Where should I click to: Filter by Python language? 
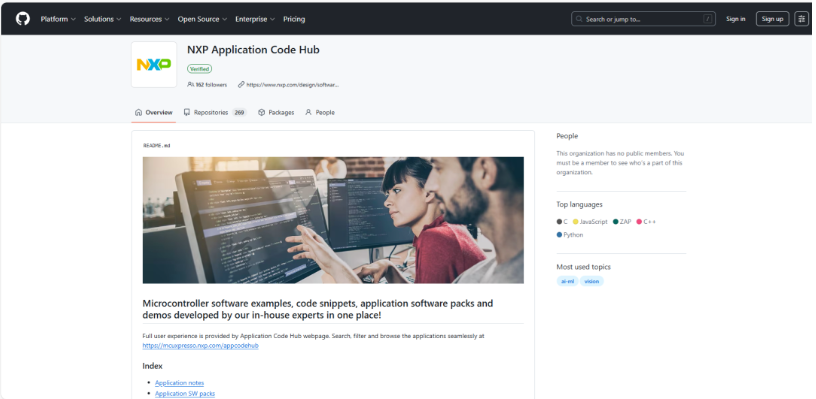573,235
